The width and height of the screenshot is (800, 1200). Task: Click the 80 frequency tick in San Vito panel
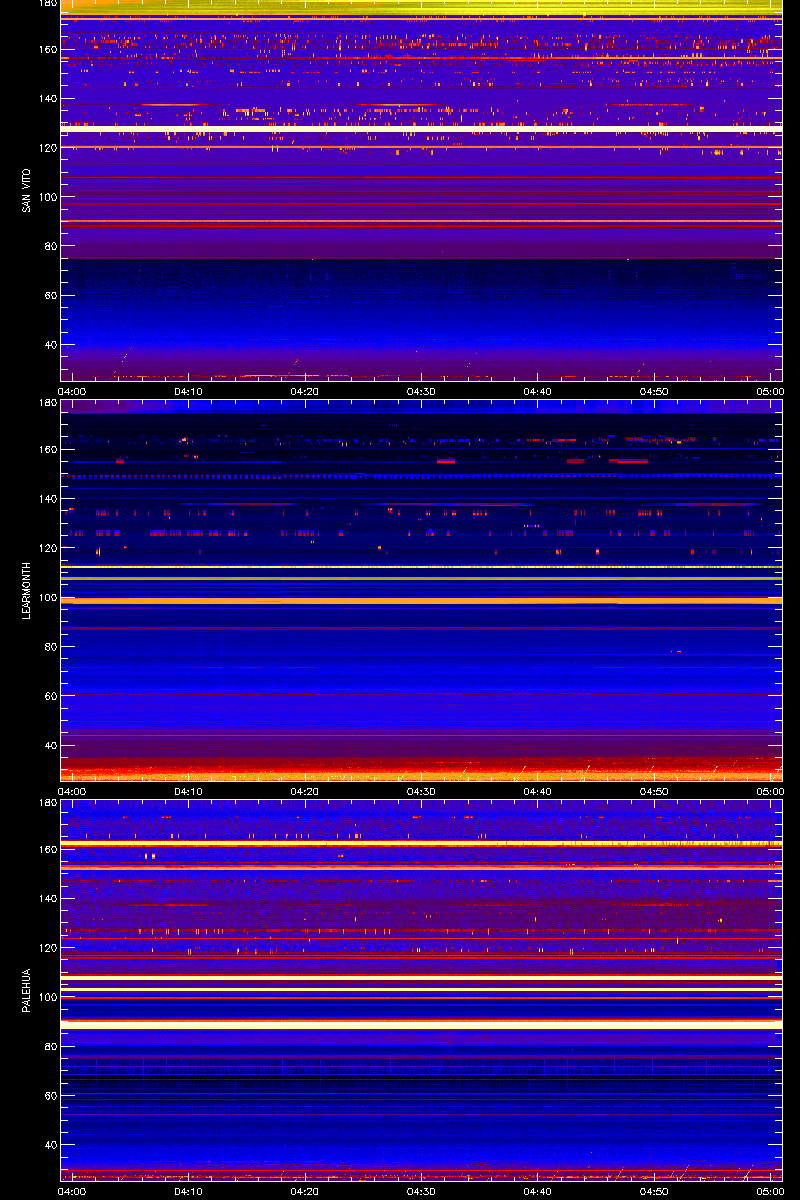[51, 246]
